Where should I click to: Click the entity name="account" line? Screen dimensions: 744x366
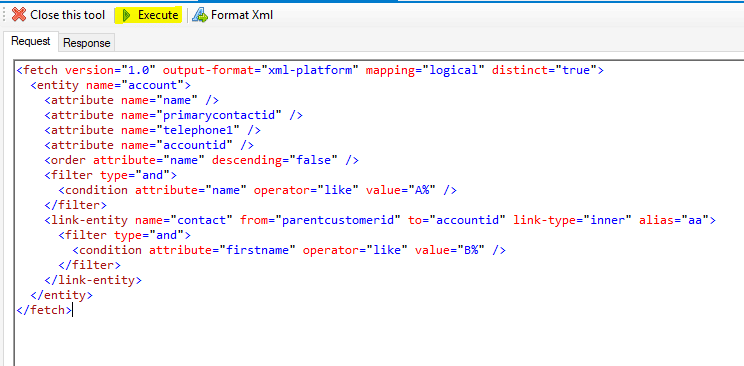pos(111,85)
